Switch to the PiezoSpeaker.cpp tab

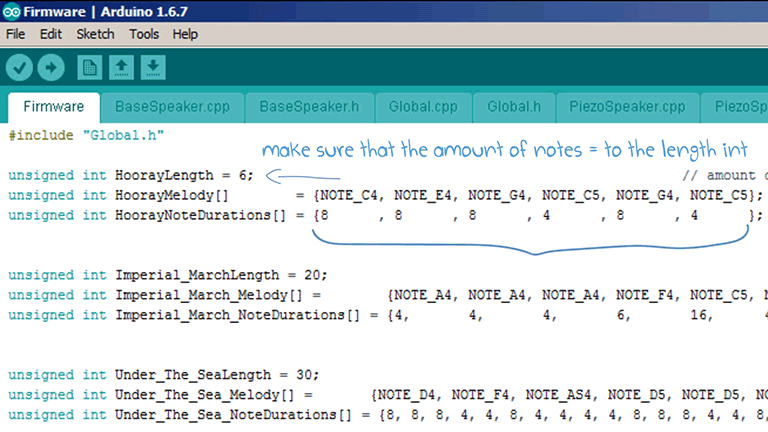(627, 107)
